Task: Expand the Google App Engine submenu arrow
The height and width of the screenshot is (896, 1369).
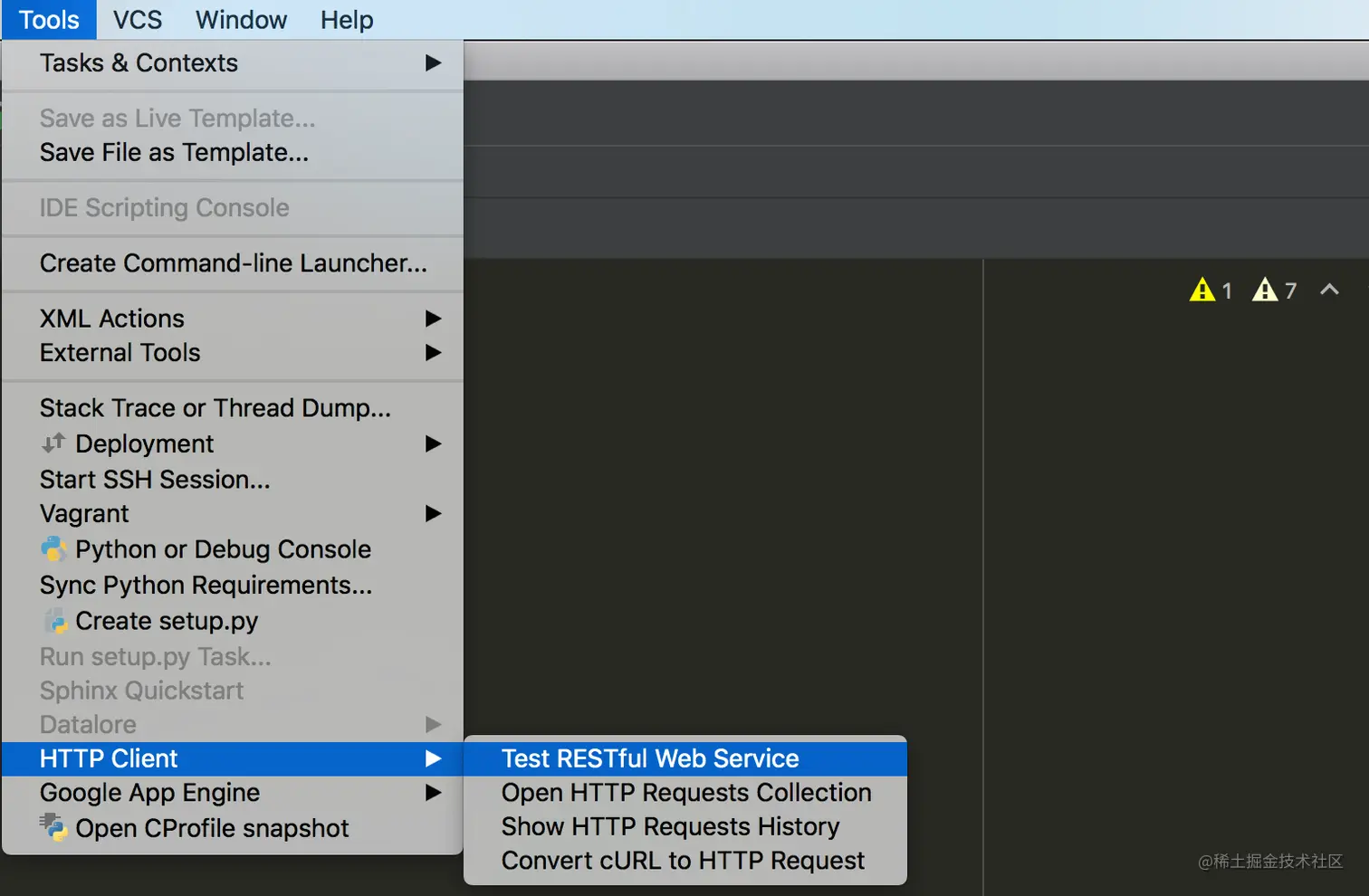Action: pos(434,793)
